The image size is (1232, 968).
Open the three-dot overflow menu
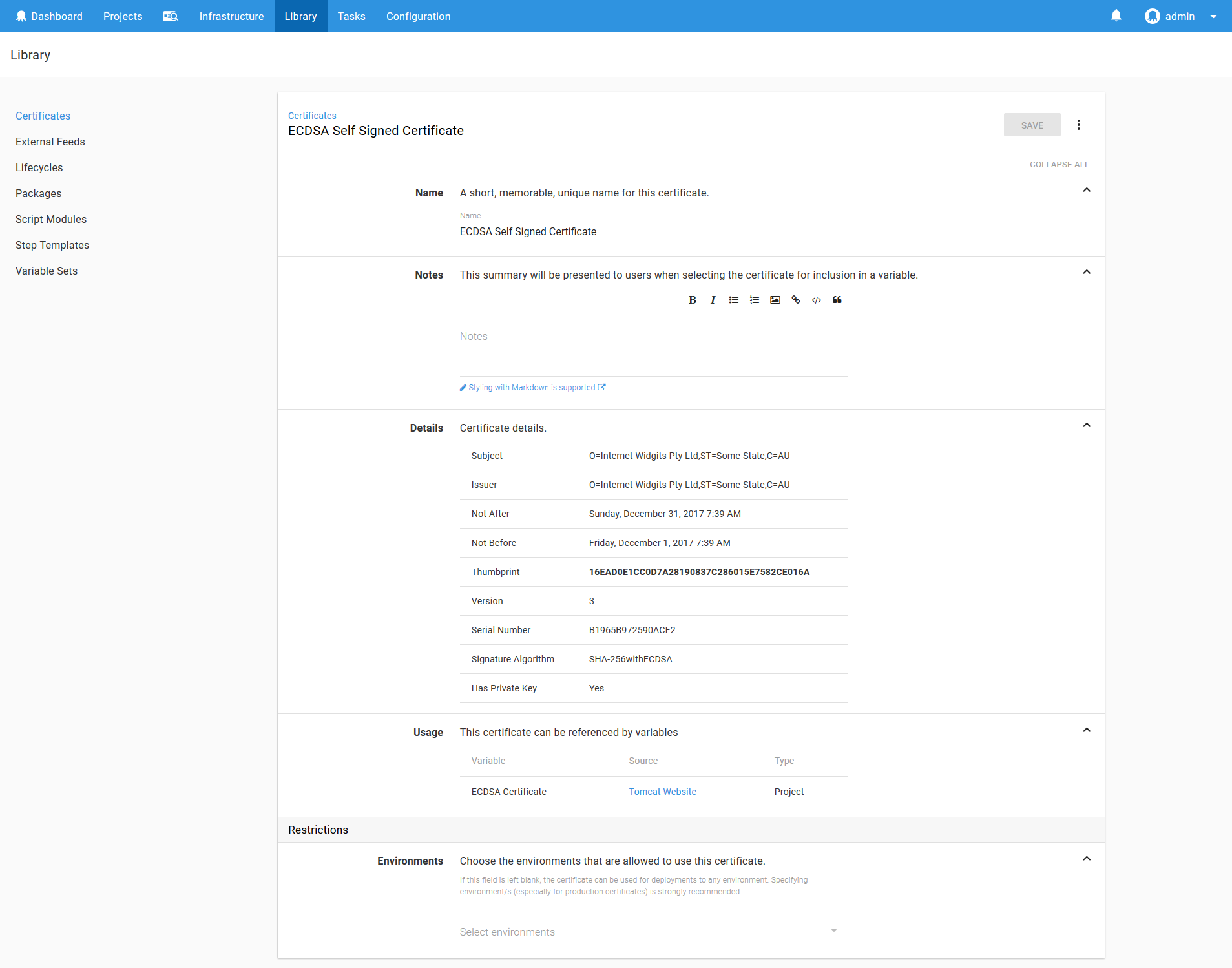[1078, 125]
